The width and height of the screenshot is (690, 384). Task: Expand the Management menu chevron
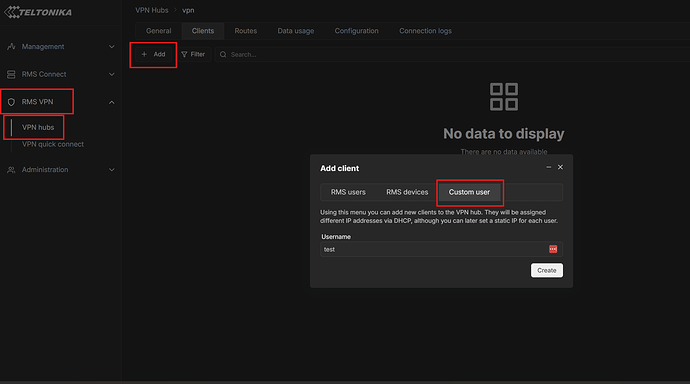(111, 47)
